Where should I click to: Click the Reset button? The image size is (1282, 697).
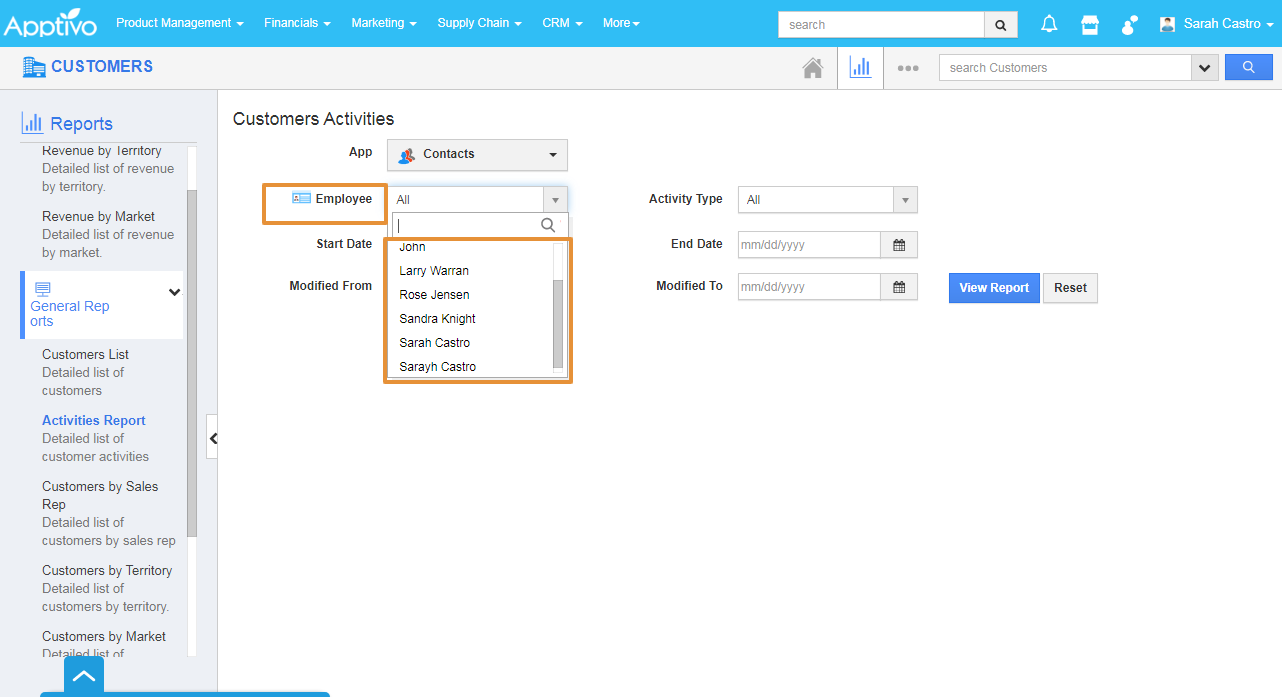coord(1070,288)
